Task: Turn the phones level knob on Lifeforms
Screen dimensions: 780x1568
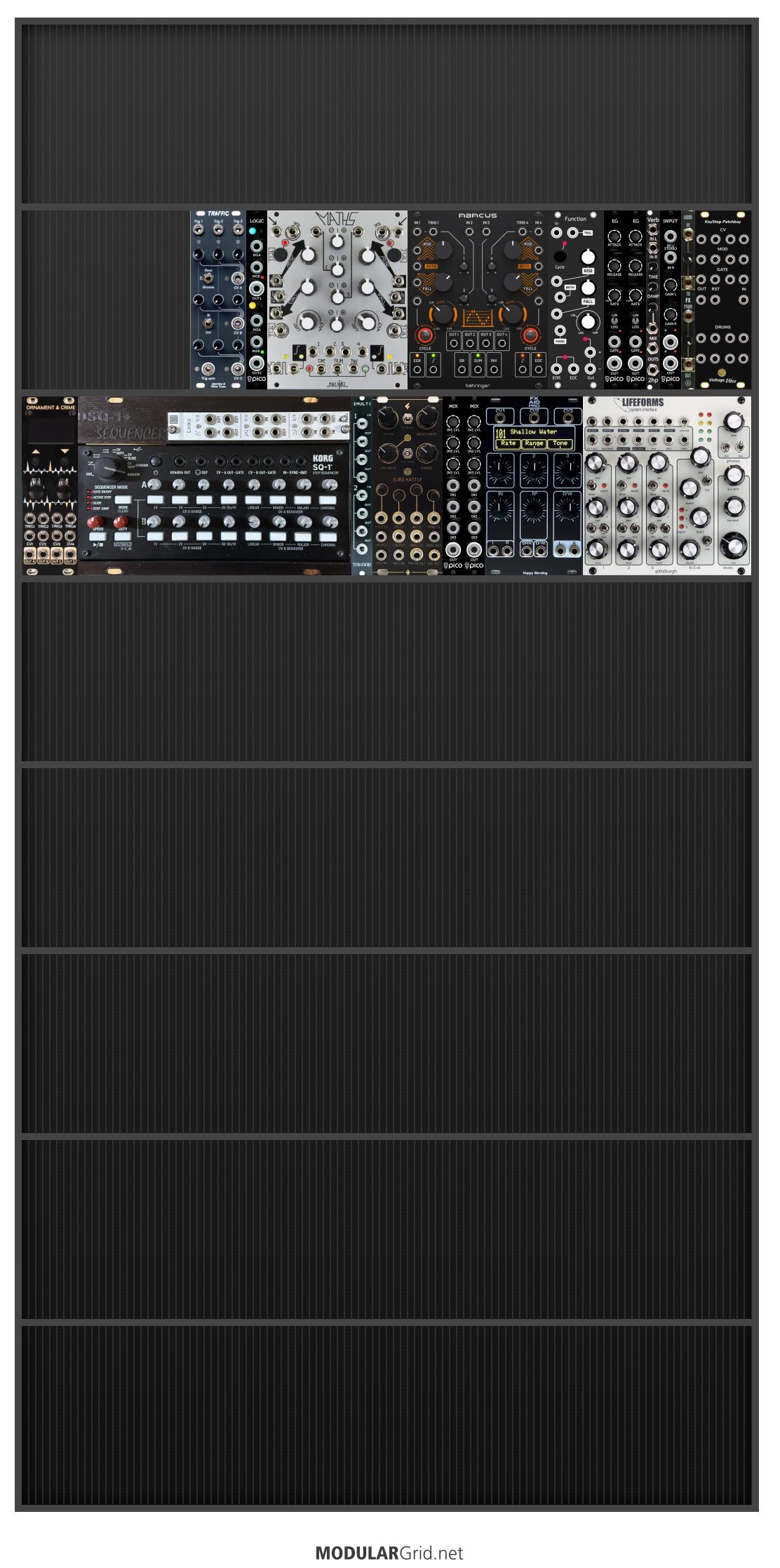Action: pyautogui.click(x=733, y=422)
